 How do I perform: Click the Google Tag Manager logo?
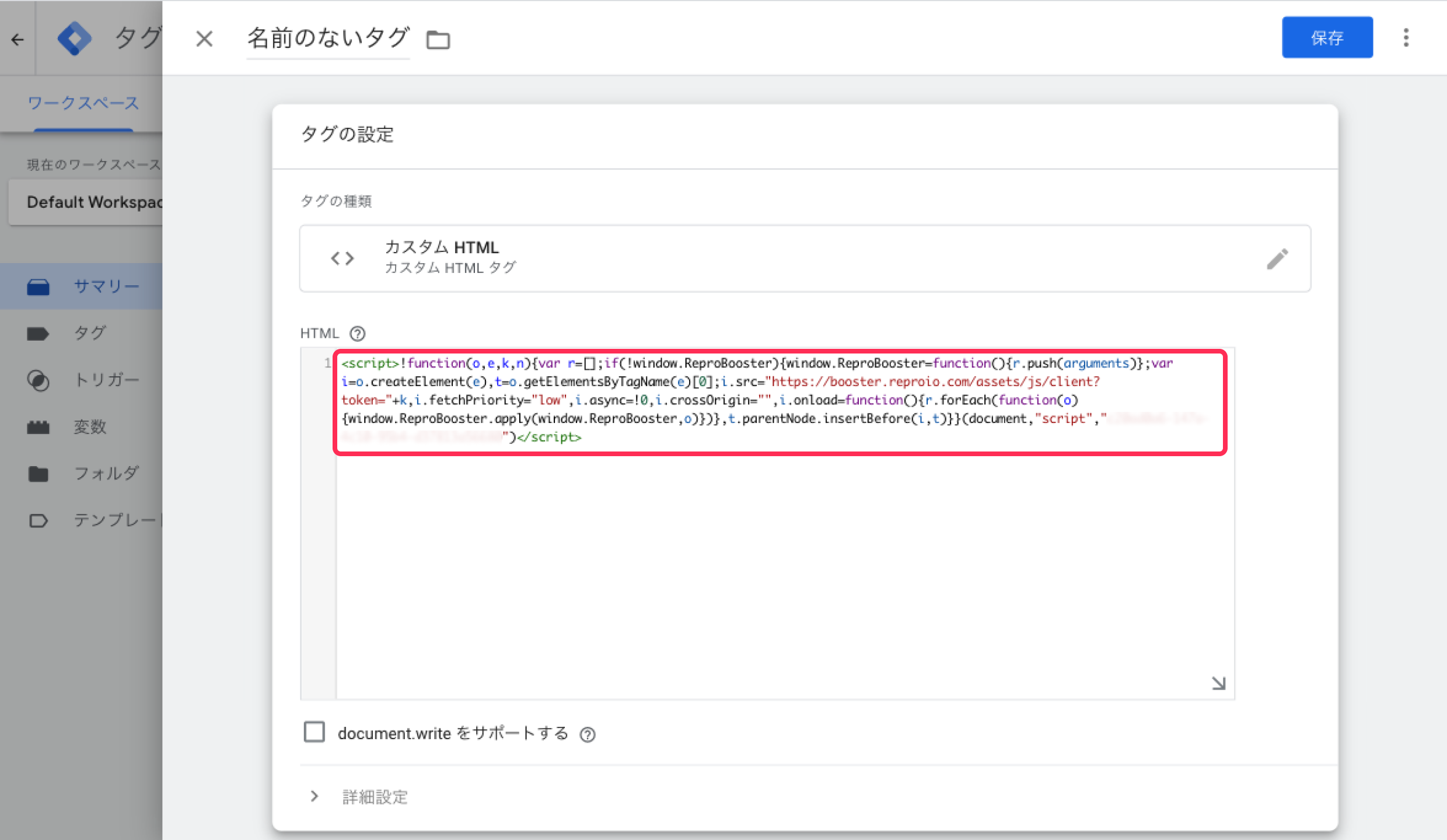pos(75,39)
